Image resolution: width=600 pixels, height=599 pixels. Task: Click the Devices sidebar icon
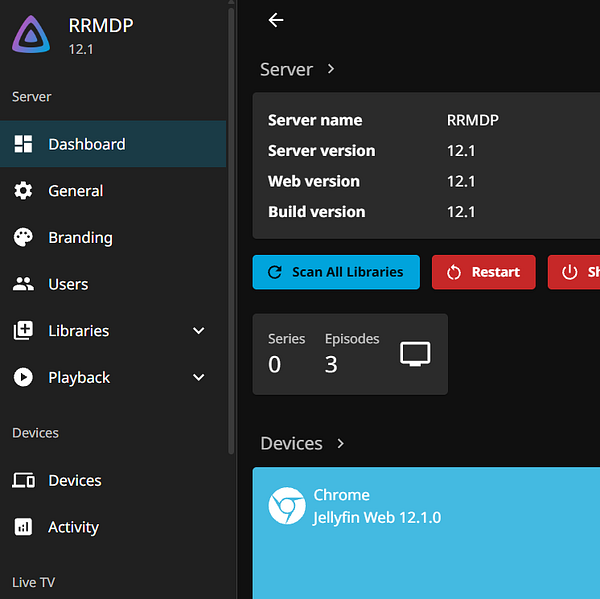23,480
